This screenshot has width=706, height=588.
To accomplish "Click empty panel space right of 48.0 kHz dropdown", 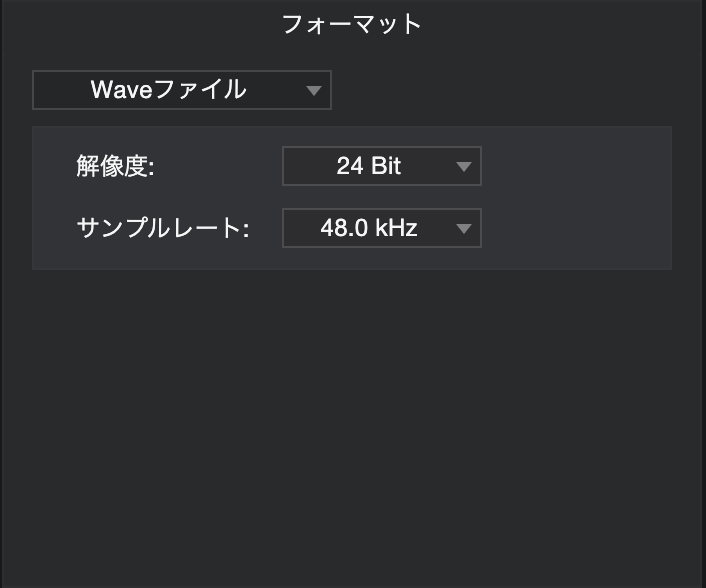I will pyautogui.click(x=575, y=228).
